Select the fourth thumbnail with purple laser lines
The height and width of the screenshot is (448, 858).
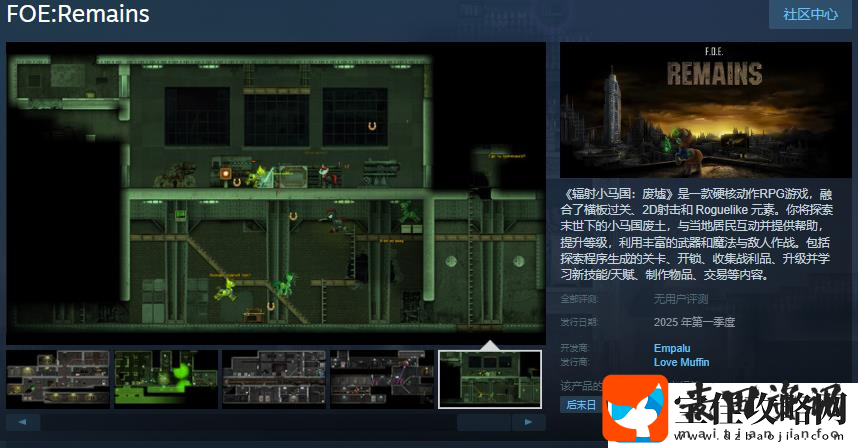[382, 380]
